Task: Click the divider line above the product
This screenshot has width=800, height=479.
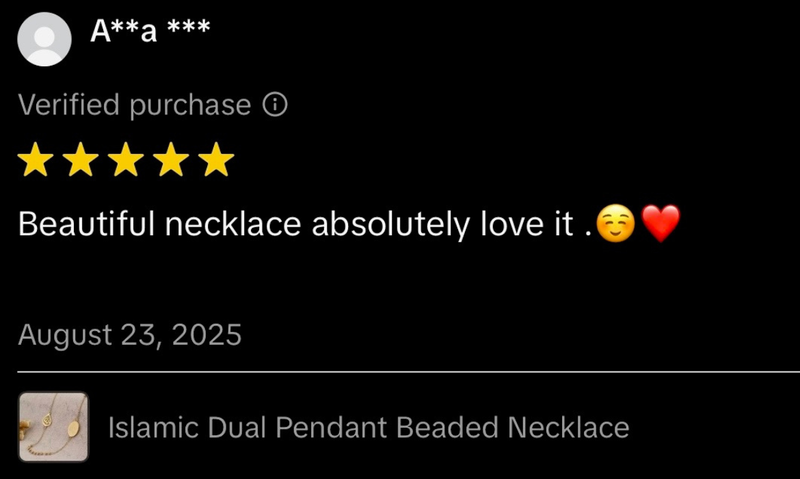Action: tap(409, 372)
